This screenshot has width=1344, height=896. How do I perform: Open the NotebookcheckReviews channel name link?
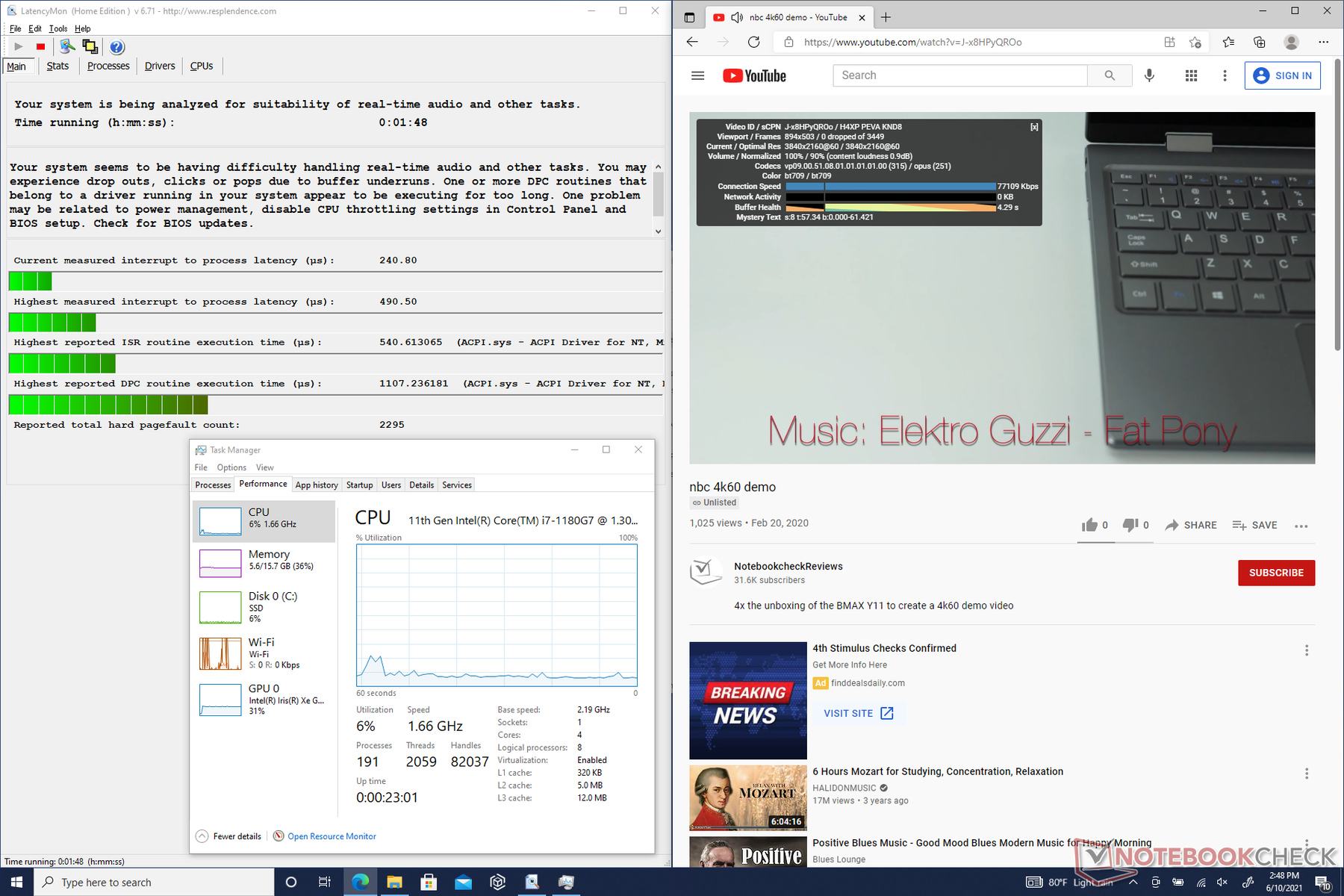(x=788, y=566)
